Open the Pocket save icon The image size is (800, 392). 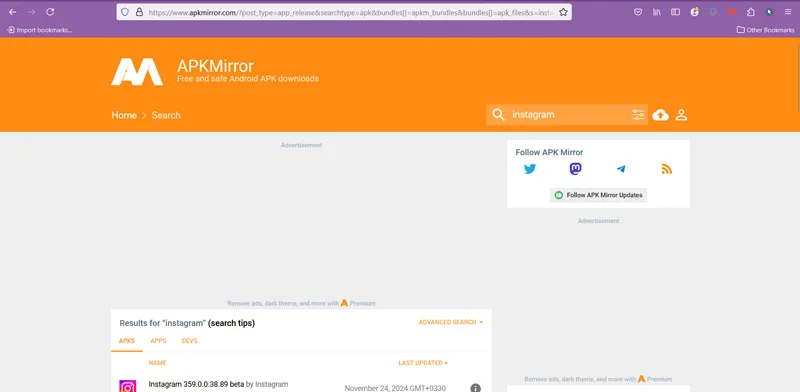coord(638,12)
